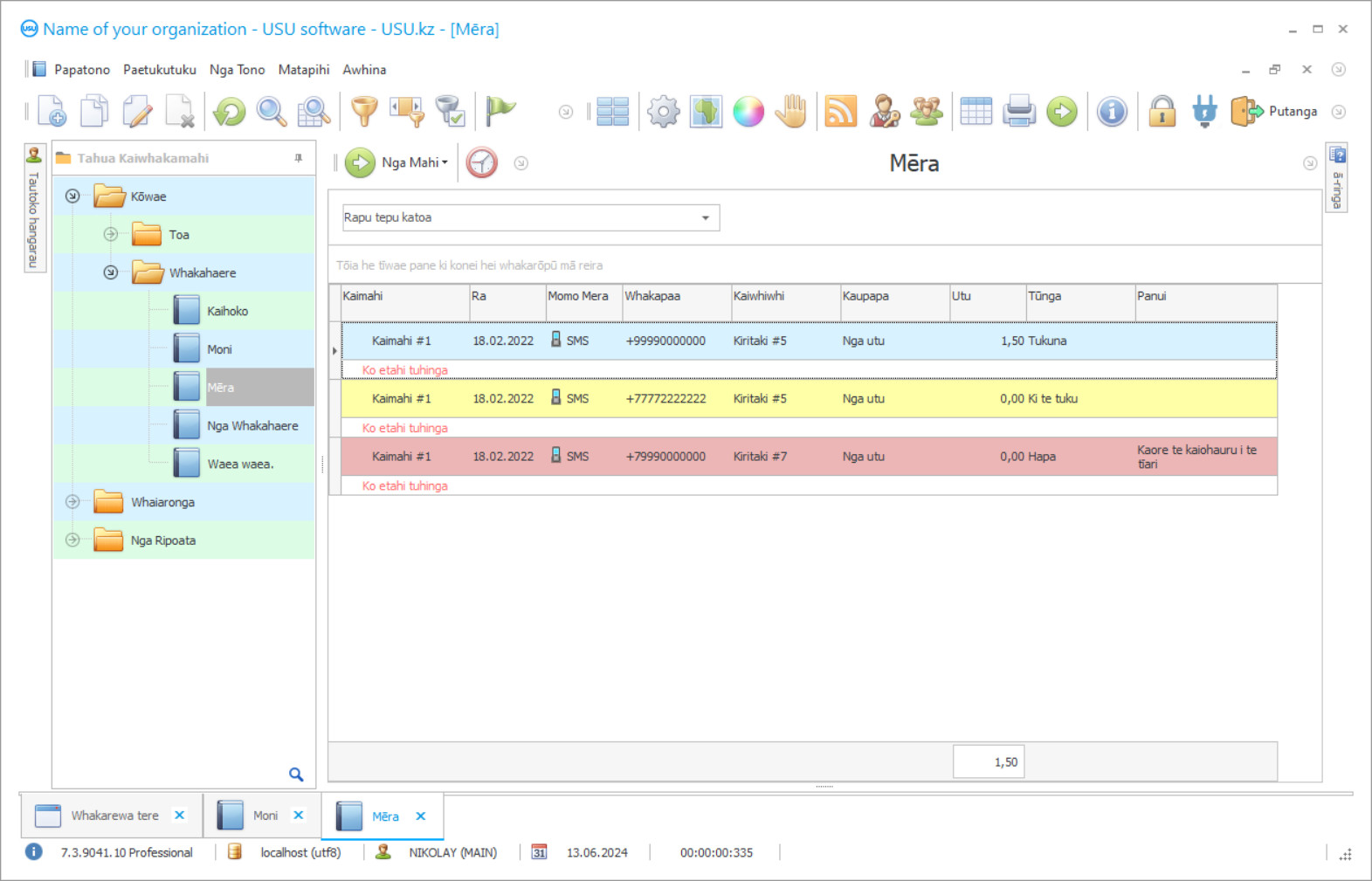Click the hand icon in toolbar

coord(791,112)
